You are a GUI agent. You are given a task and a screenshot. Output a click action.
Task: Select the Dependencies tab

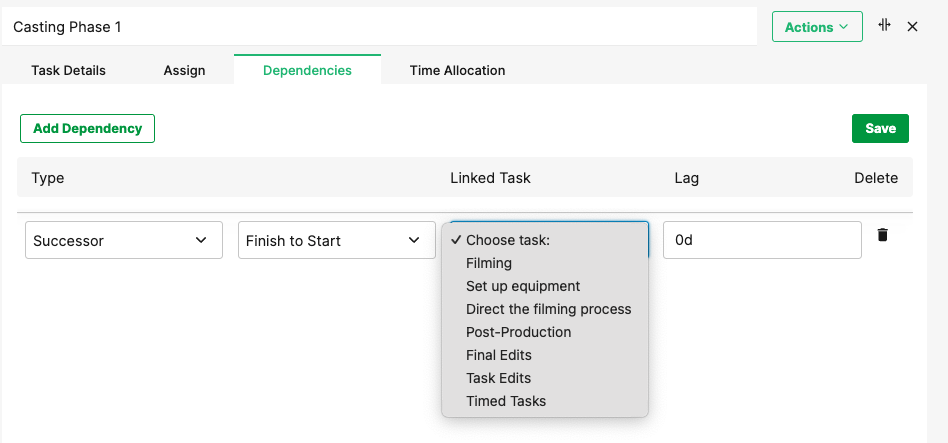[x=307, y=70]
